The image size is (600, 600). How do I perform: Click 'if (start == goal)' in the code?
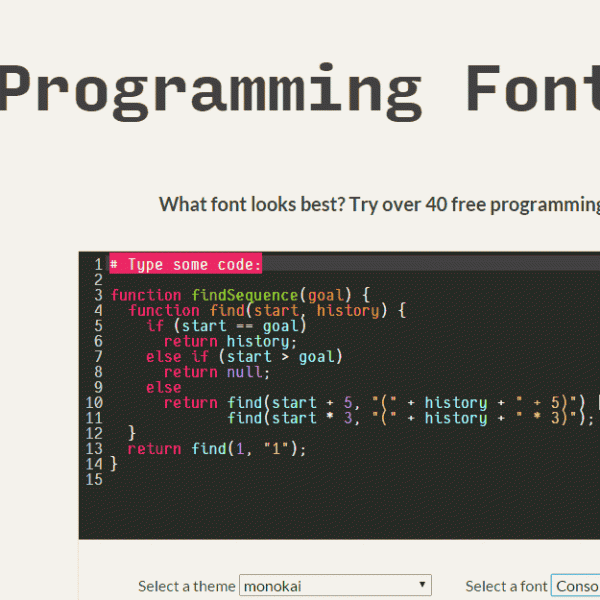[227, 326]
